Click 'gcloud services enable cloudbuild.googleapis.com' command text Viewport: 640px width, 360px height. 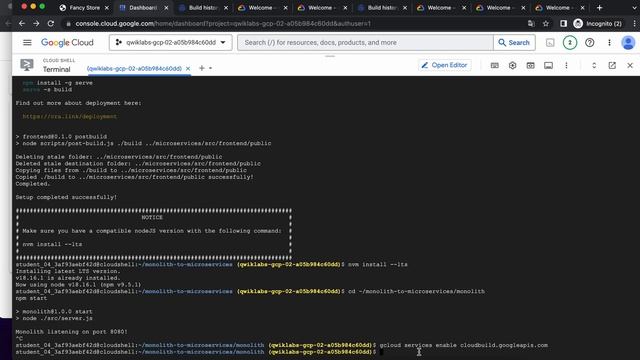click(x=464, y=345)
